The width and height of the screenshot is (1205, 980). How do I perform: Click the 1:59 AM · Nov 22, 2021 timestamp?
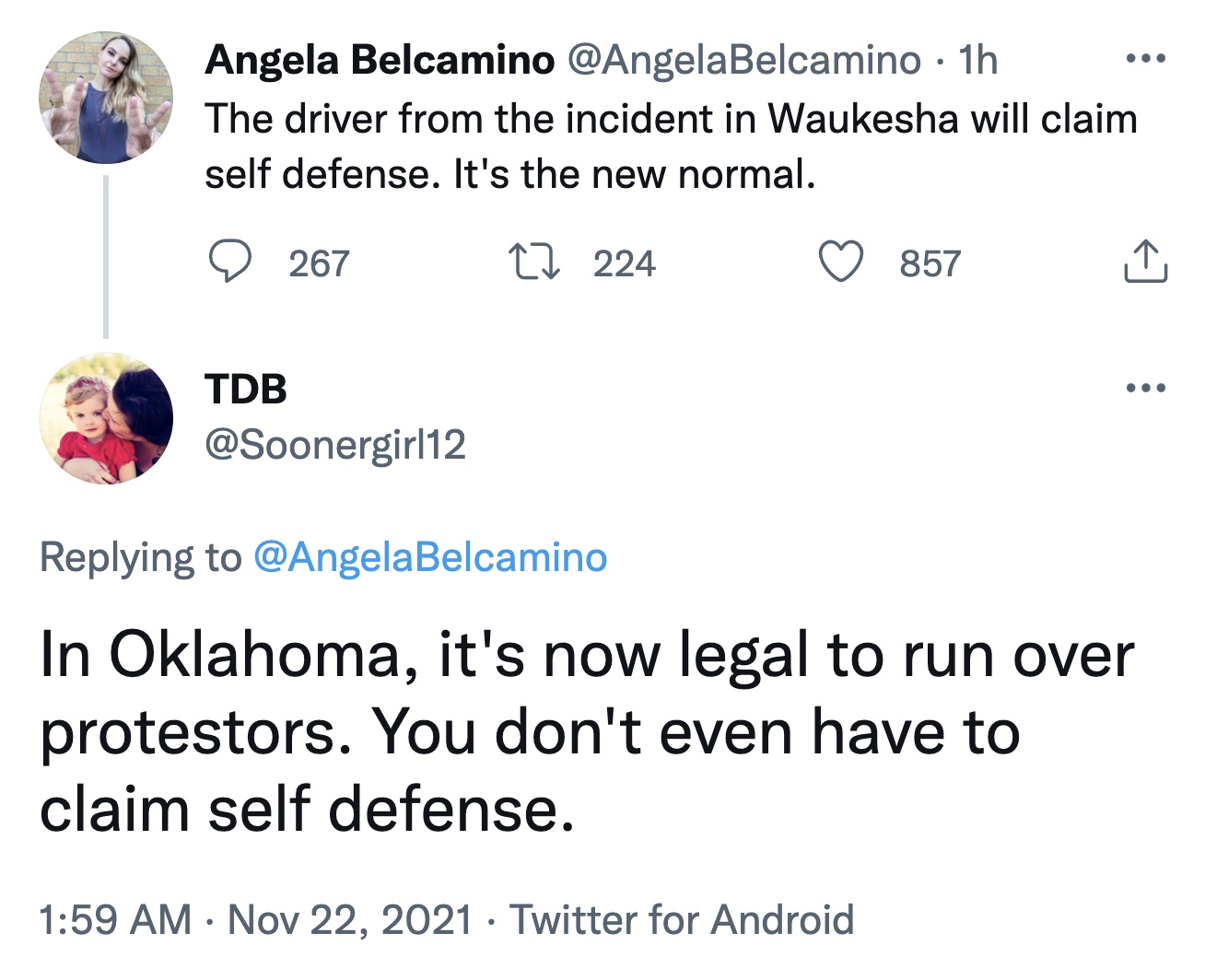tap(255, 919)
